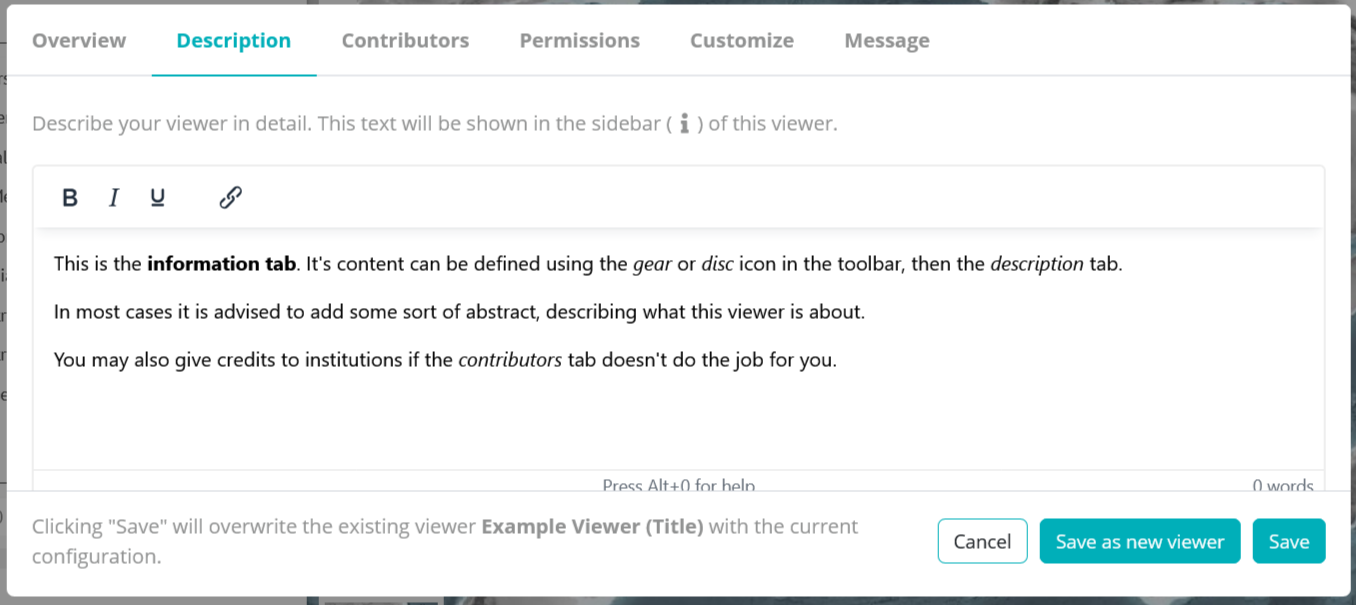This screenshot has height=605, width=1356.
Task: Click the sidebar info icon in hint
Action: coord(685,124)
